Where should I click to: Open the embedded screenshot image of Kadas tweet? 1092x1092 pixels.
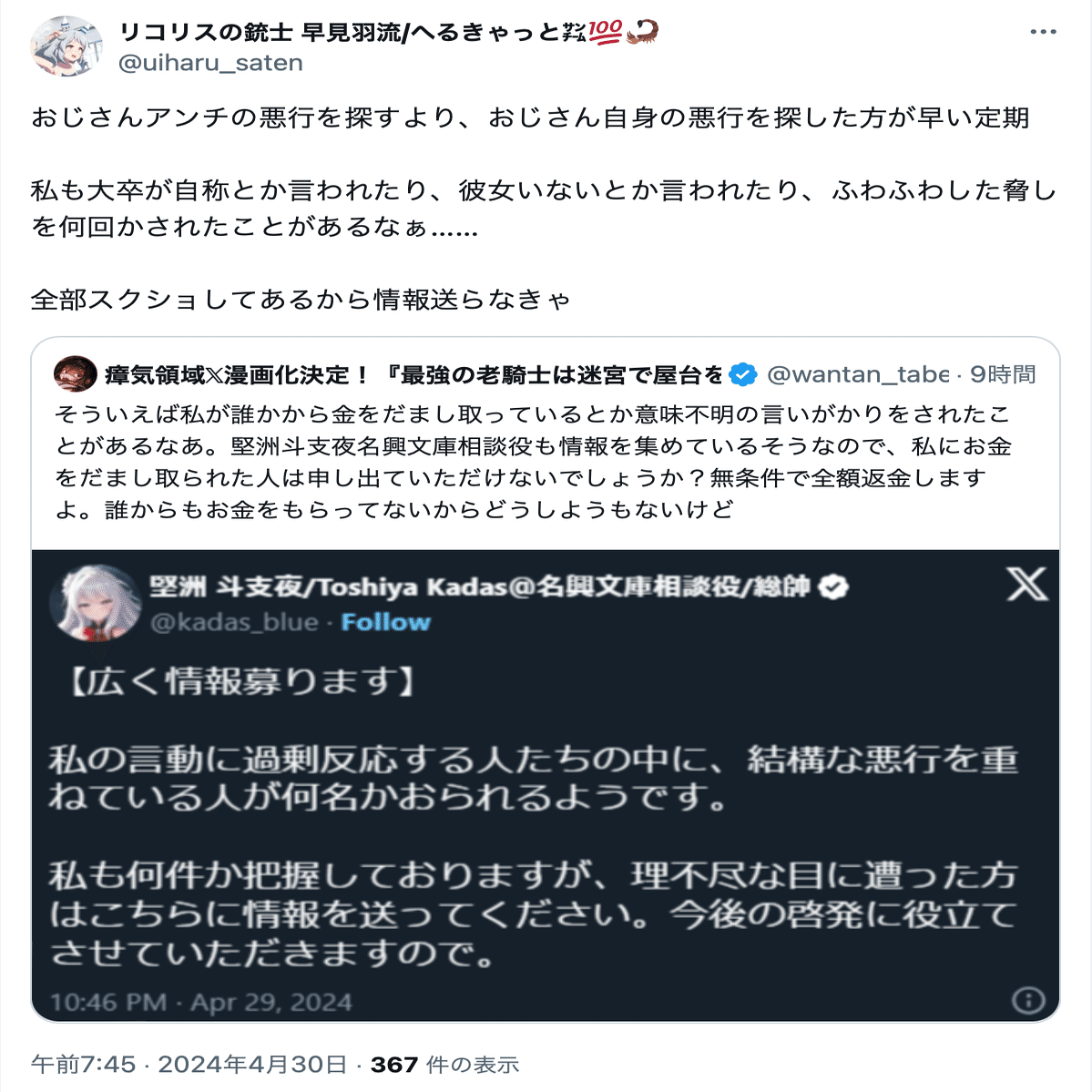pyautogui.click(x=546, y=786)
